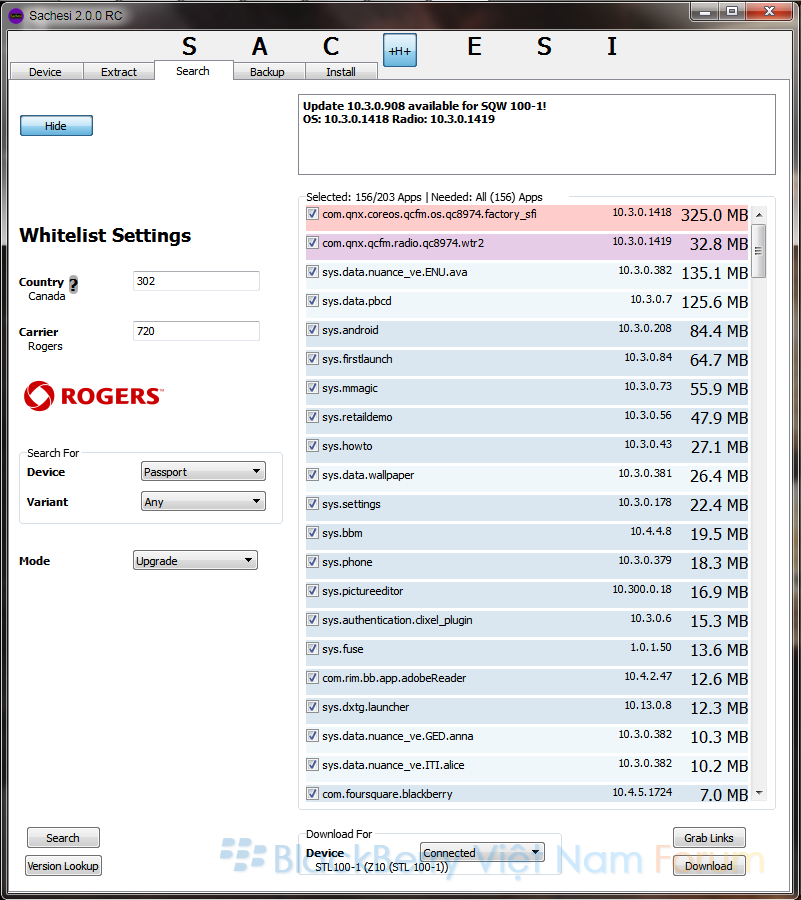Click the '32.8 MB' size value
The image size is (801, 900).
point(719,244)
